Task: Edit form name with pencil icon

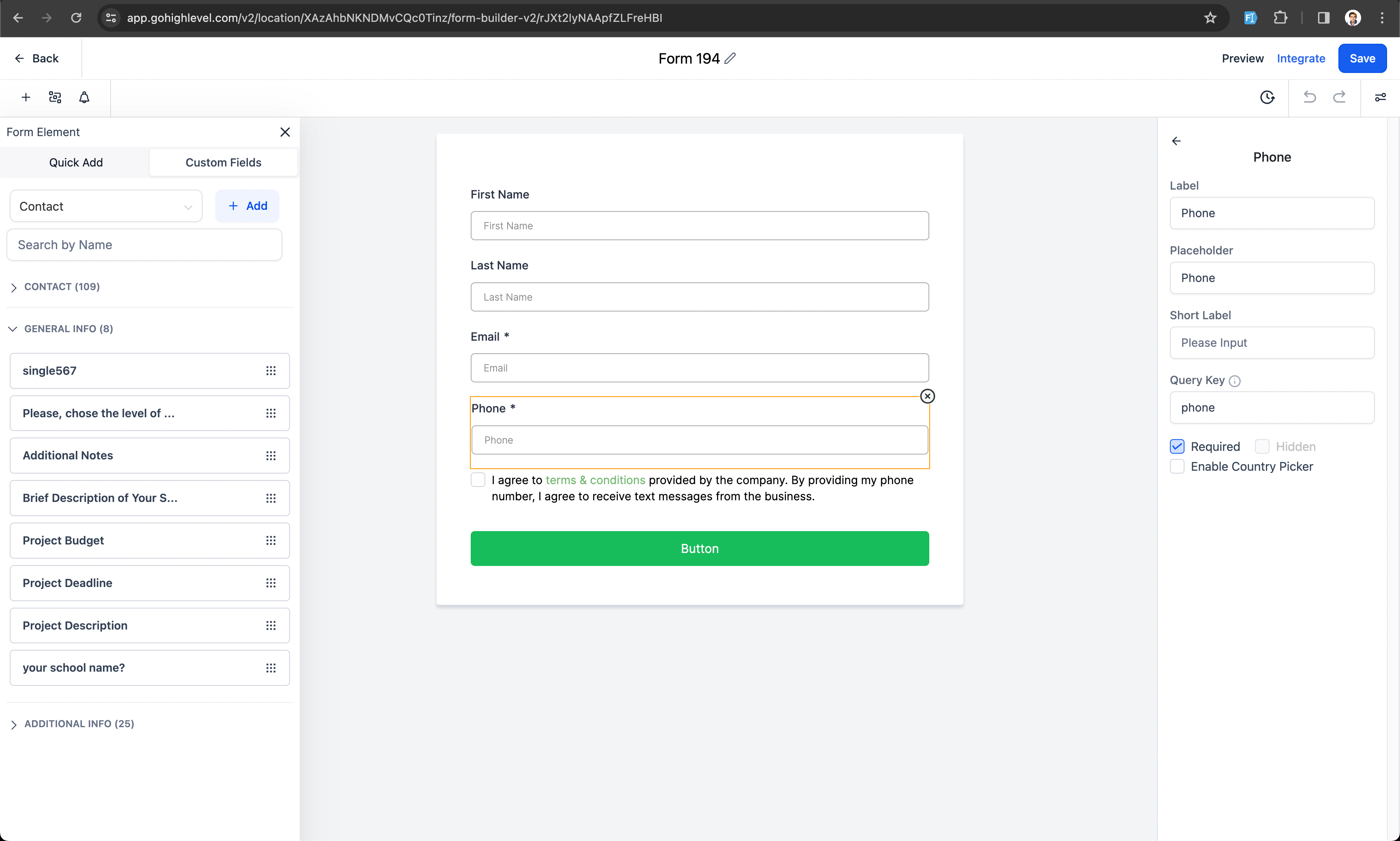Action: pyautogui.click(x=730, y=58)
